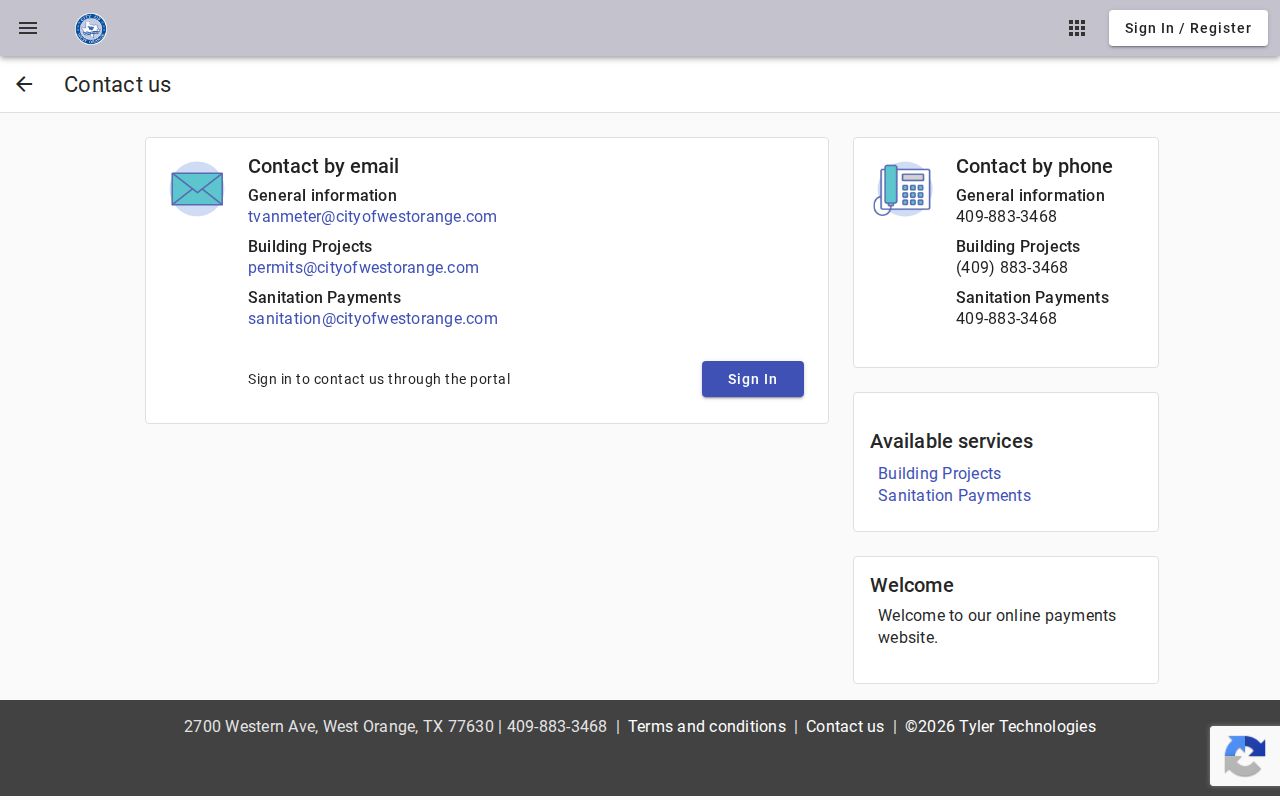Click the General information label under email
This screenshot has height=800, width=1280.
point(322,196)
